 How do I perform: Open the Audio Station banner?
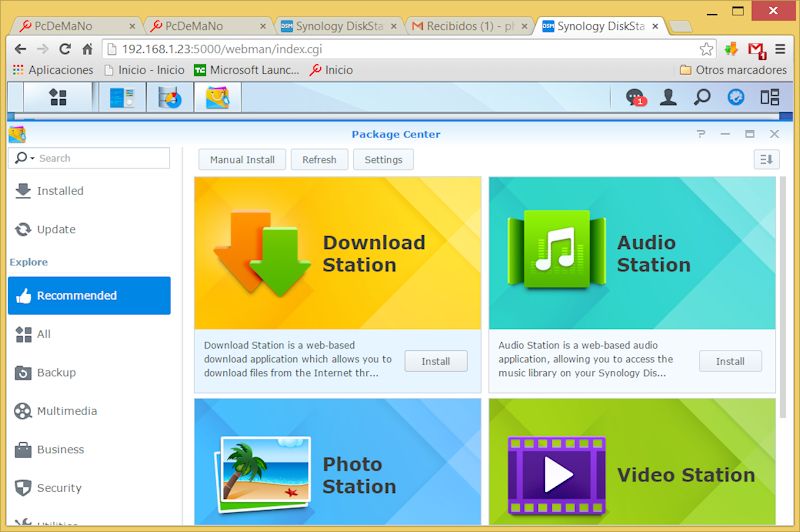(x=632, y=253)
